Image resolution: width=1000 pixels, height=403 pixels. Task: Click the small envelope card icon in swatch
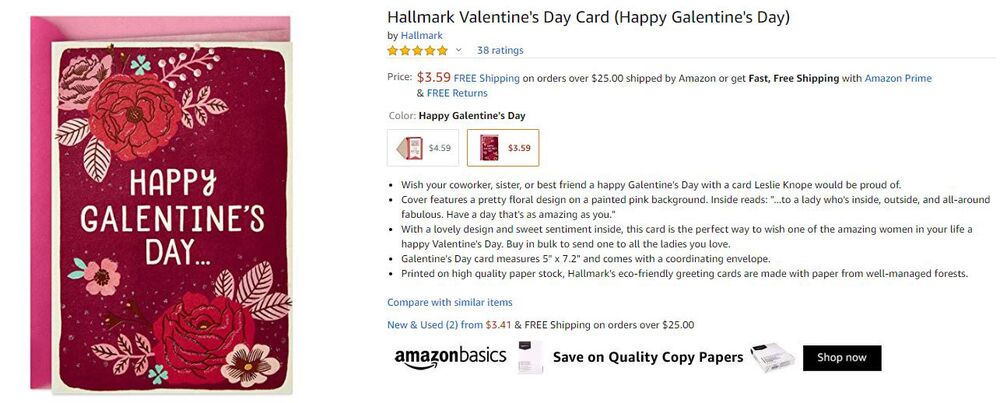pyautogui.click(x=410, y=148)
